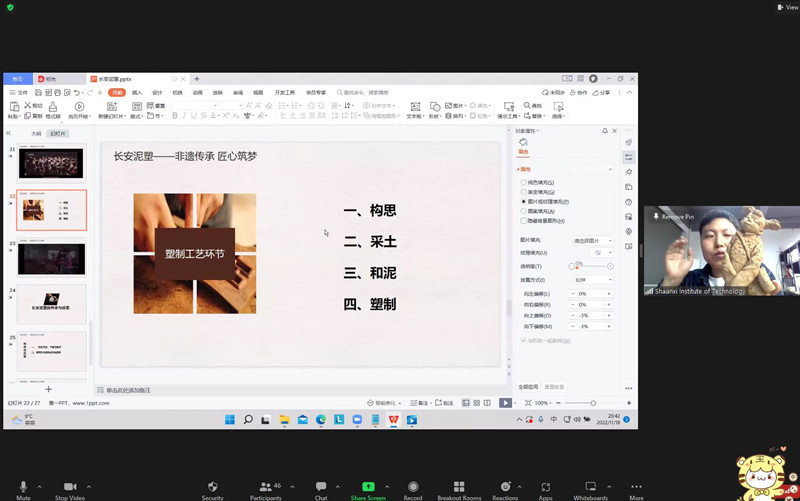Image resolution: width=800 pixels, height=501 pixels.
Task: Select 纯色填充 solid fill radio option
Action: pyautogui.click(x=523, y=183)
